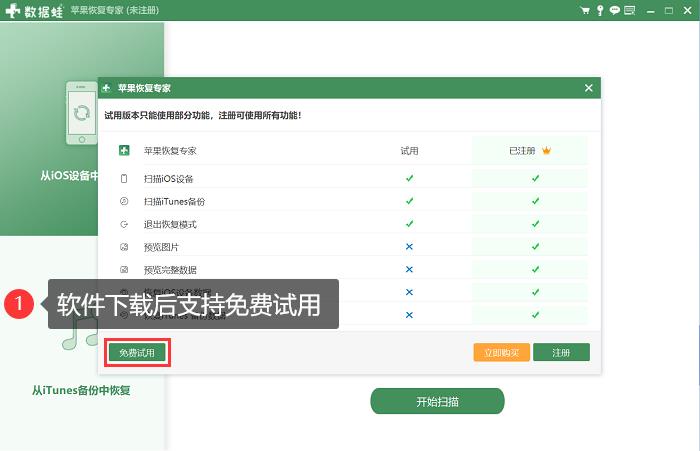Click the 退出恢复模式 row icon
The width and height of the screenshot is (700, 451).
pyautogui.click(x=124, y=224)
